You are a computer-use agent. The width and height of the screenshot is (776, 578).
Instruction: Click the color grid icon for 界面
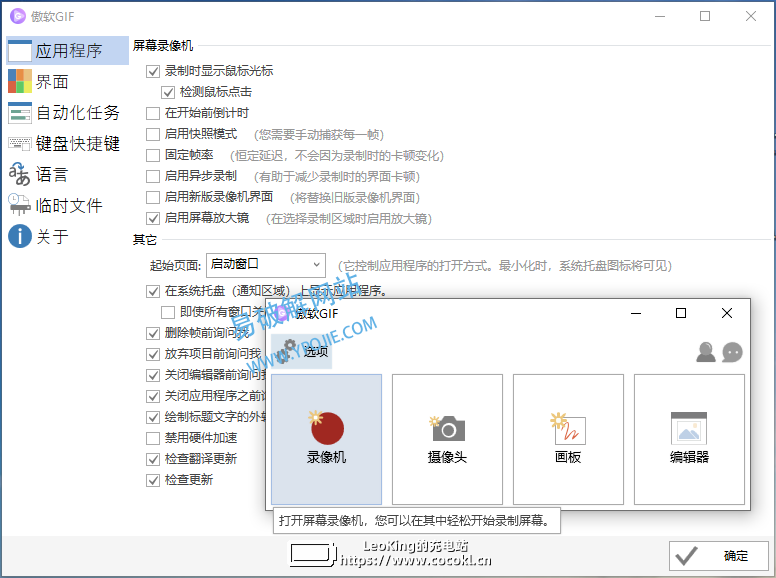click(20, 81)
